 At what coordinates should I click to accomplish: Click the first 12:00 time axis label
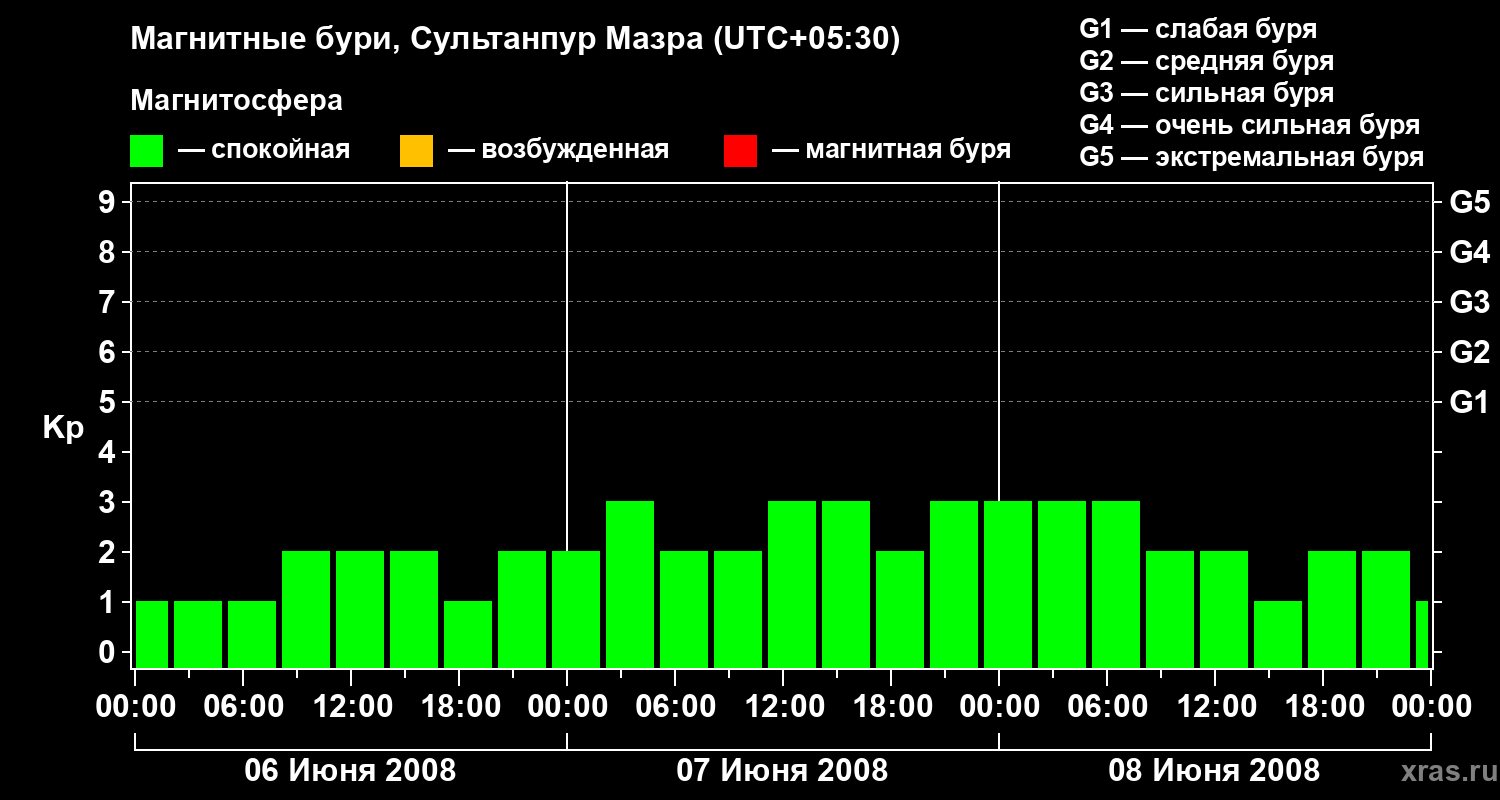353,706
